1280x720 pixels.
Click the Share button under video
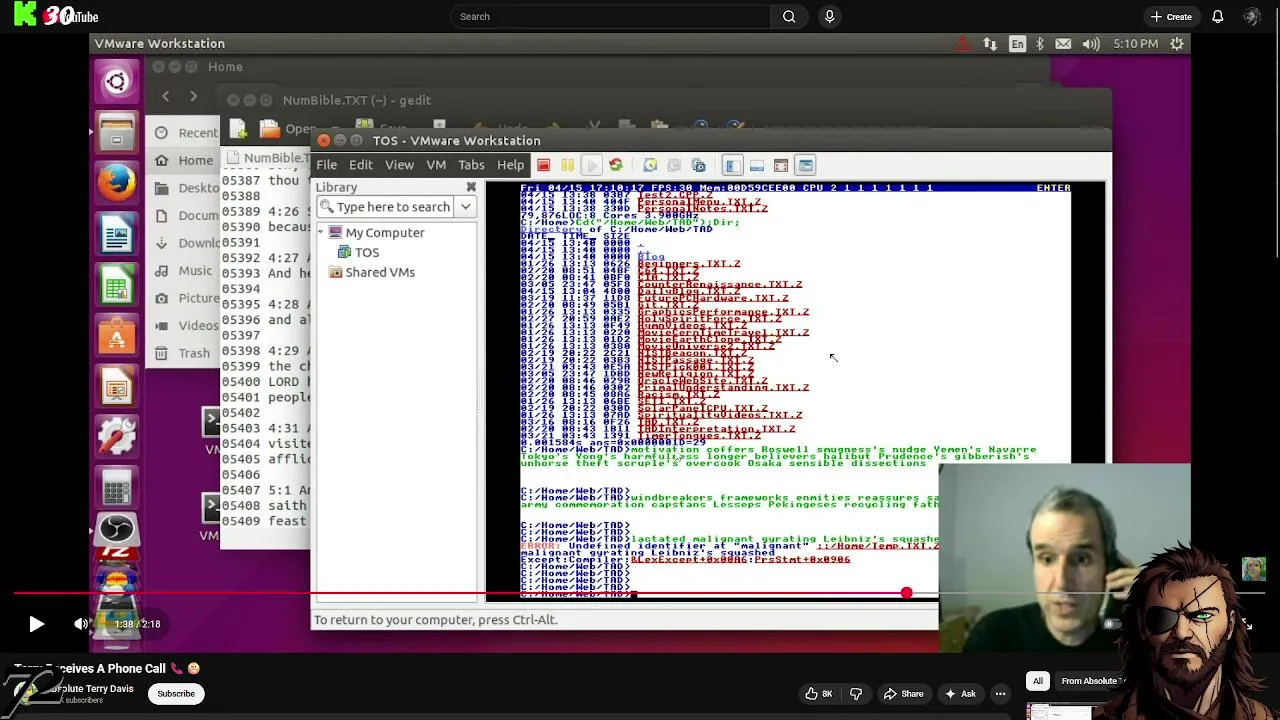[x=903, y=694]
